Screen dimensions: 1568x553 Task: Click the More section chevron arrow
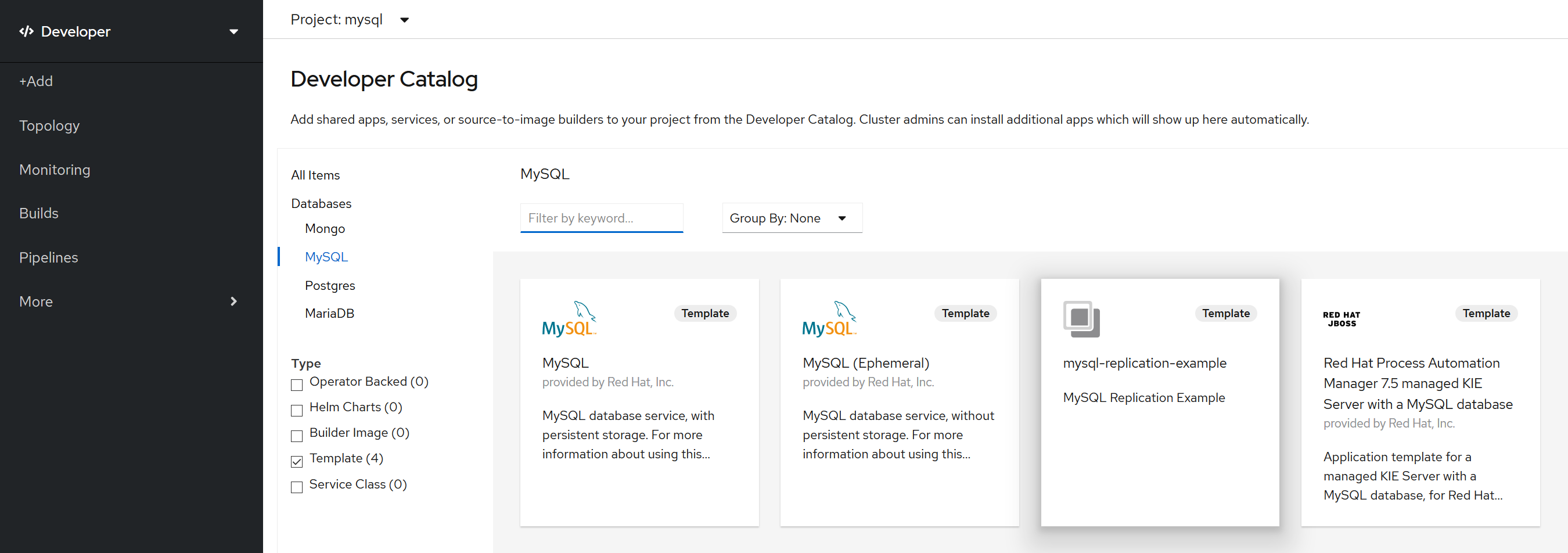[x=233, y=301]
